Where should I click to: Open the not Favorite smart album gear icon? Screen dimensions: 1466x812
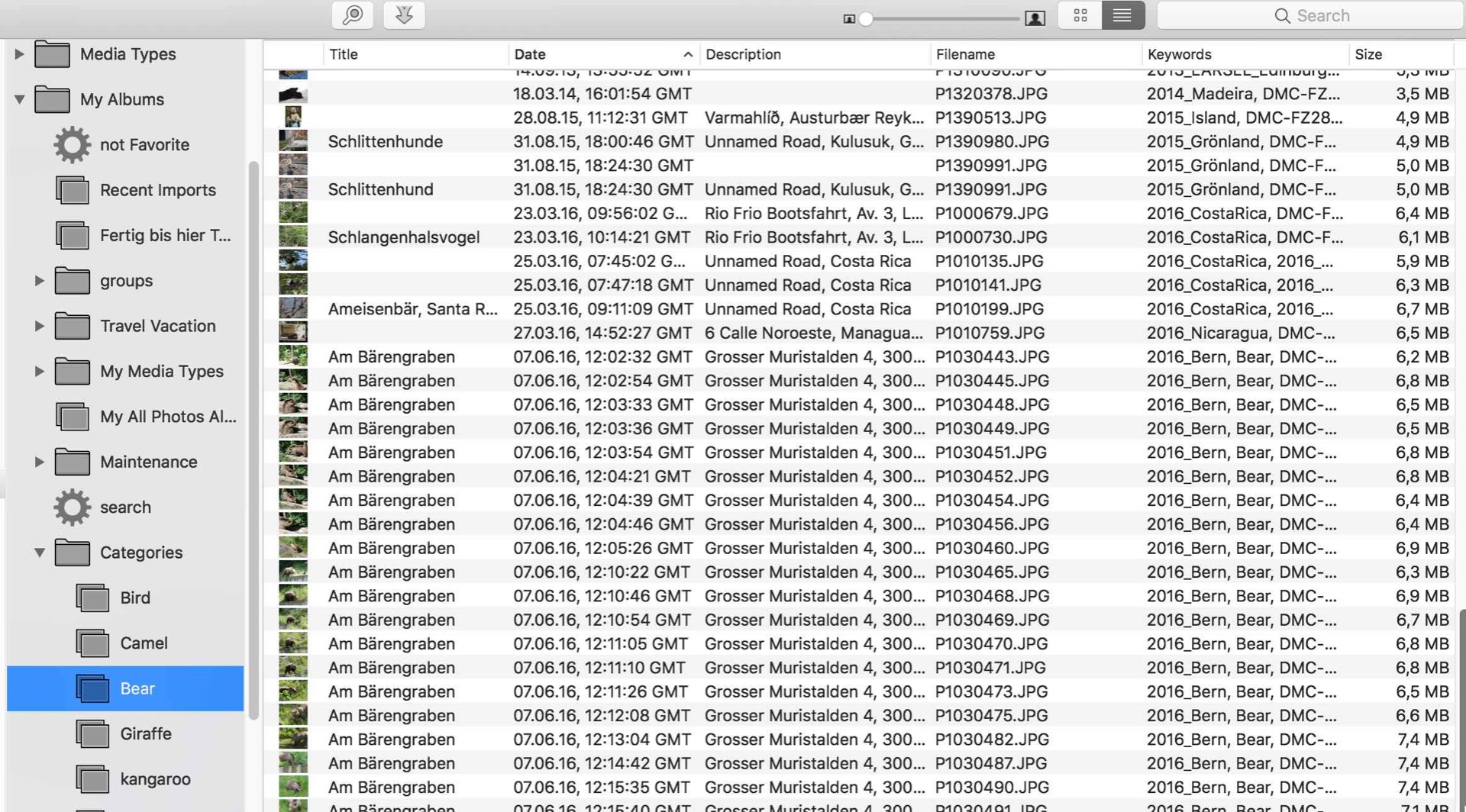coord(72,144)
